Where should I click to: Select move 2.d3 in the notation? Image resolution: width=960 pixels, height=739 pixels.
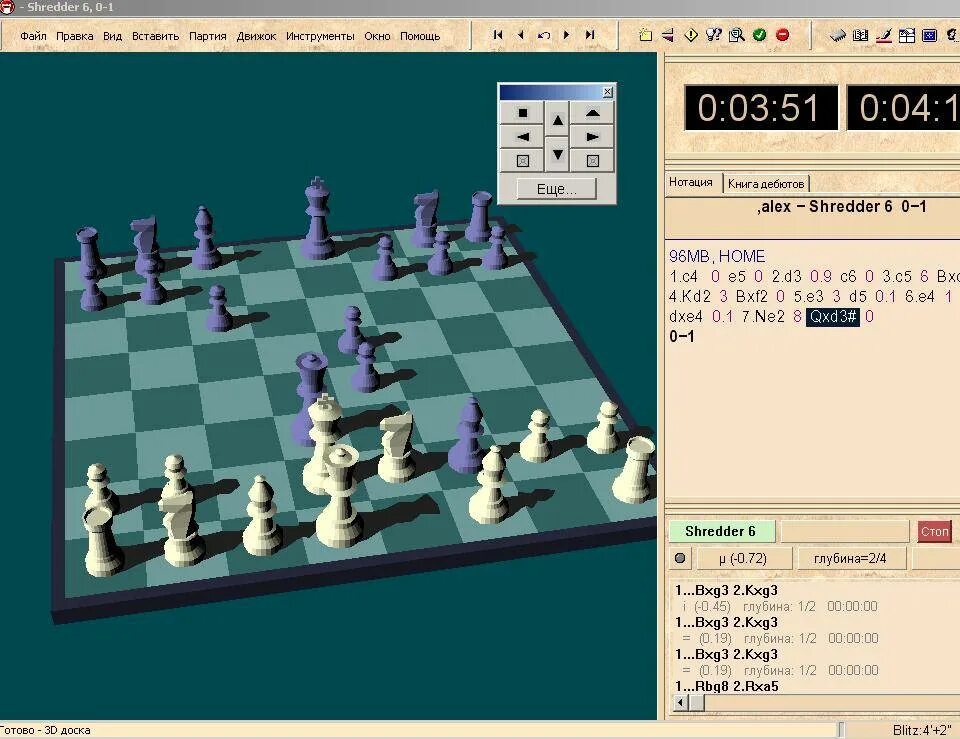786,277
